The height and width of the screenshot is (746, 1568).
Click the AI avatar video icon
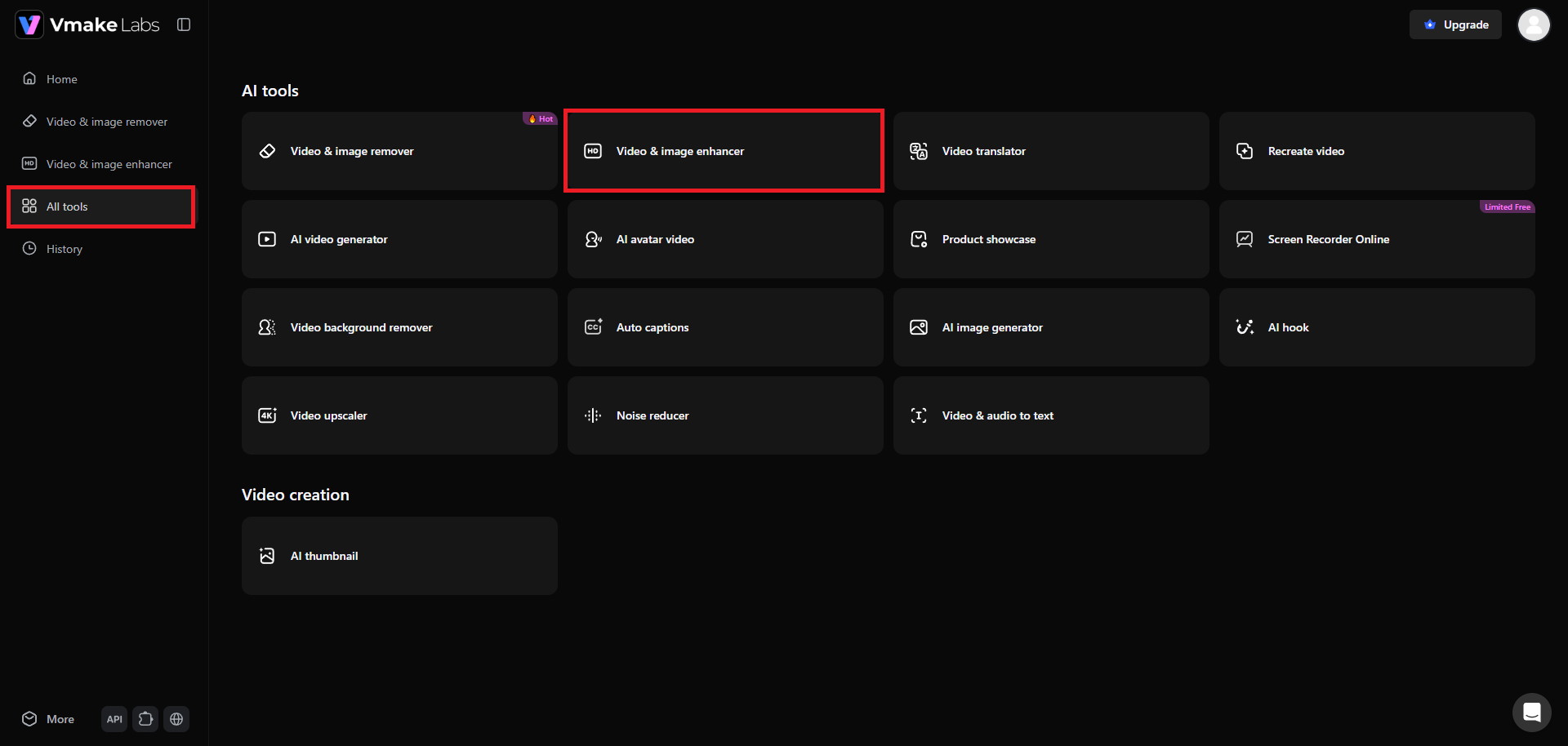[593, 239]
